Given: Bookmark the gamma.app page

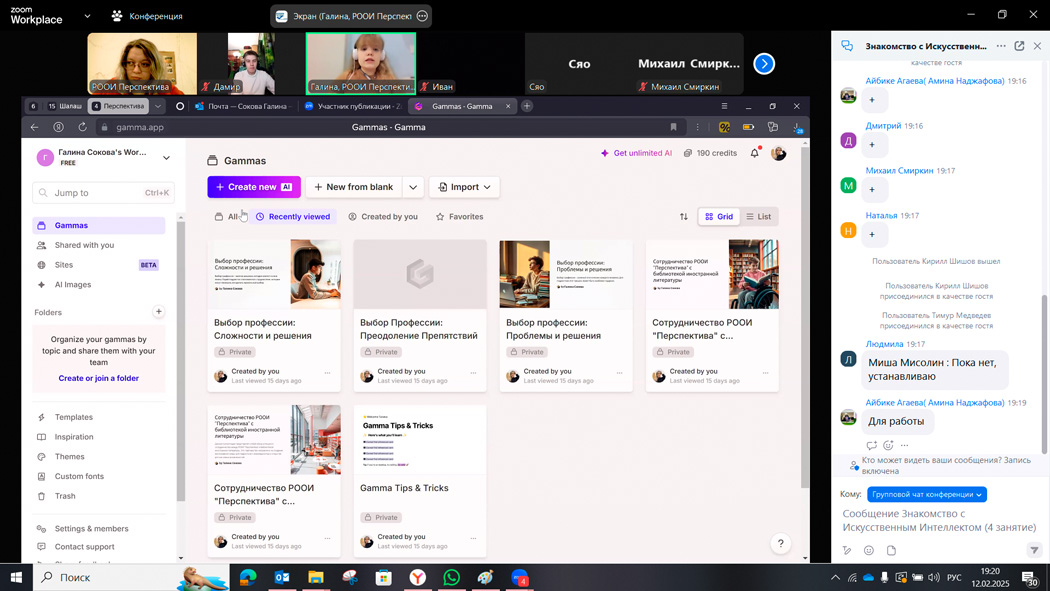Looking at the screenshot, I should click(673, 127).
